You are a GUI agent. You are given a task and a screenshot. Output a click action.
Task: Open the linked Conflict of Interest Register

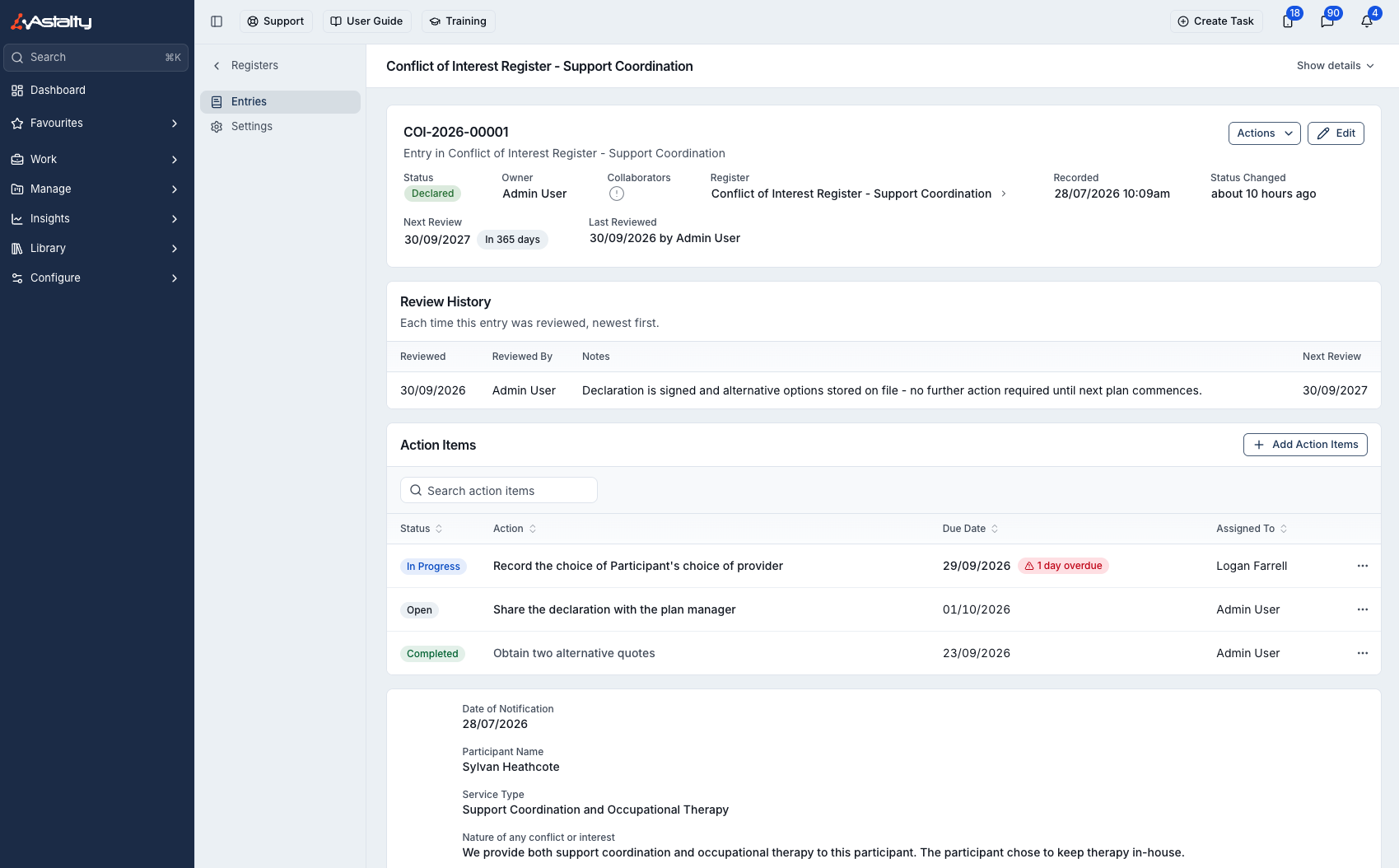[859, 194]
